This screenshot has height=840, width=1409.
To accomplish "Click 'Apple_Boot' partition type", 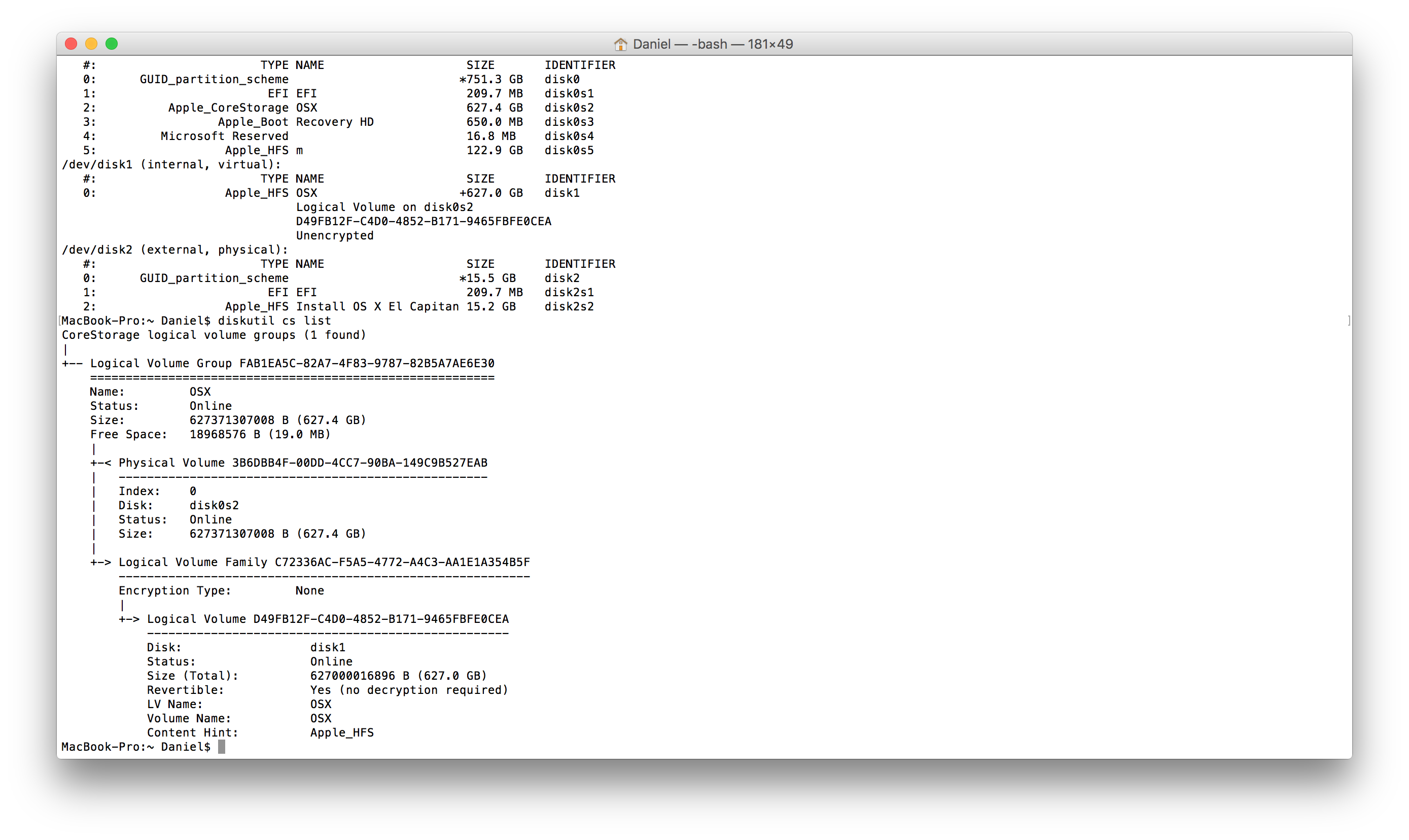I will pos(254,122).
